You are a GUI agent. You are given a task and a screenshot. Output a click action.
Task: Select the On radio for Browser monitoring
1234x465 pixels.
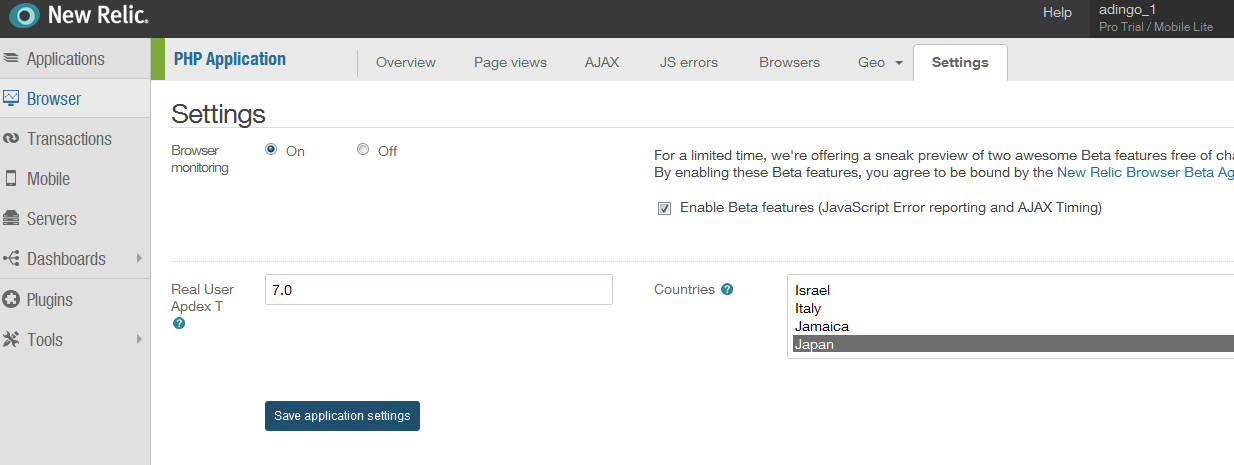click(x=271, y=151)
